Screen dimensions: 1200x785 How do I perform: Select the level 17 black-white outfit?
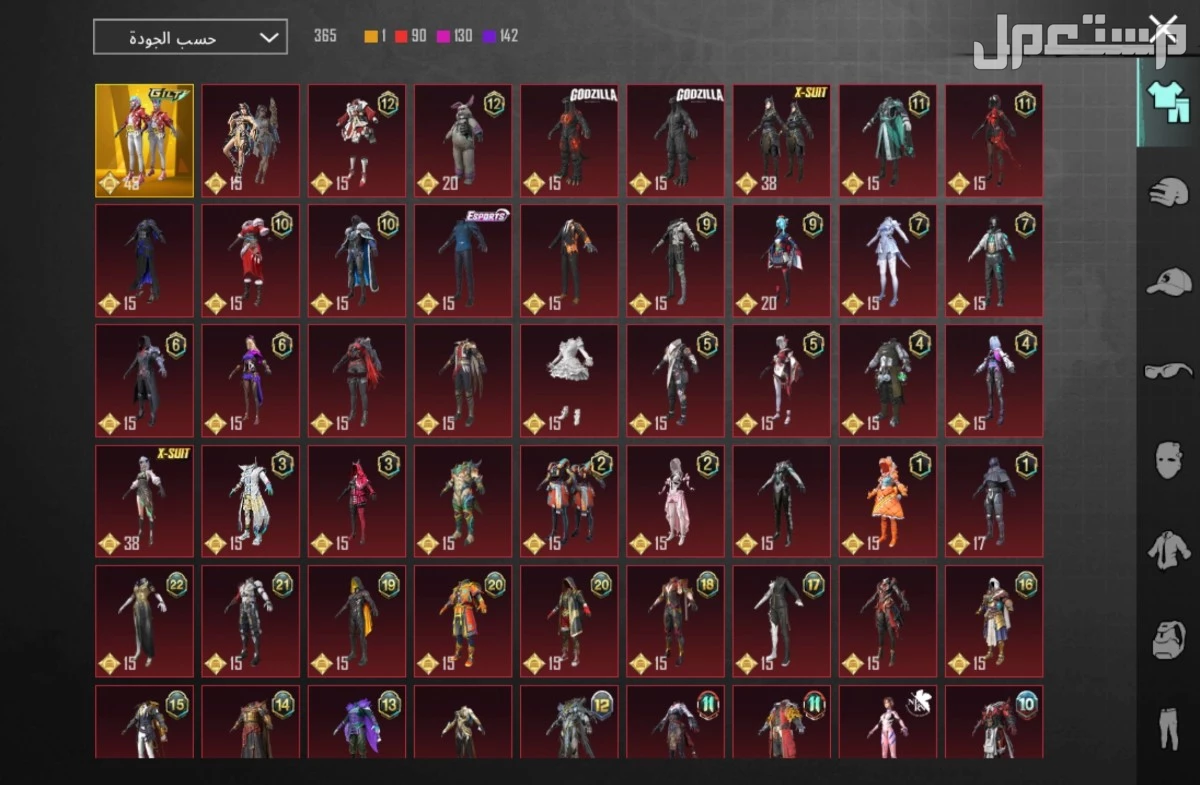[x=781, y=621]
